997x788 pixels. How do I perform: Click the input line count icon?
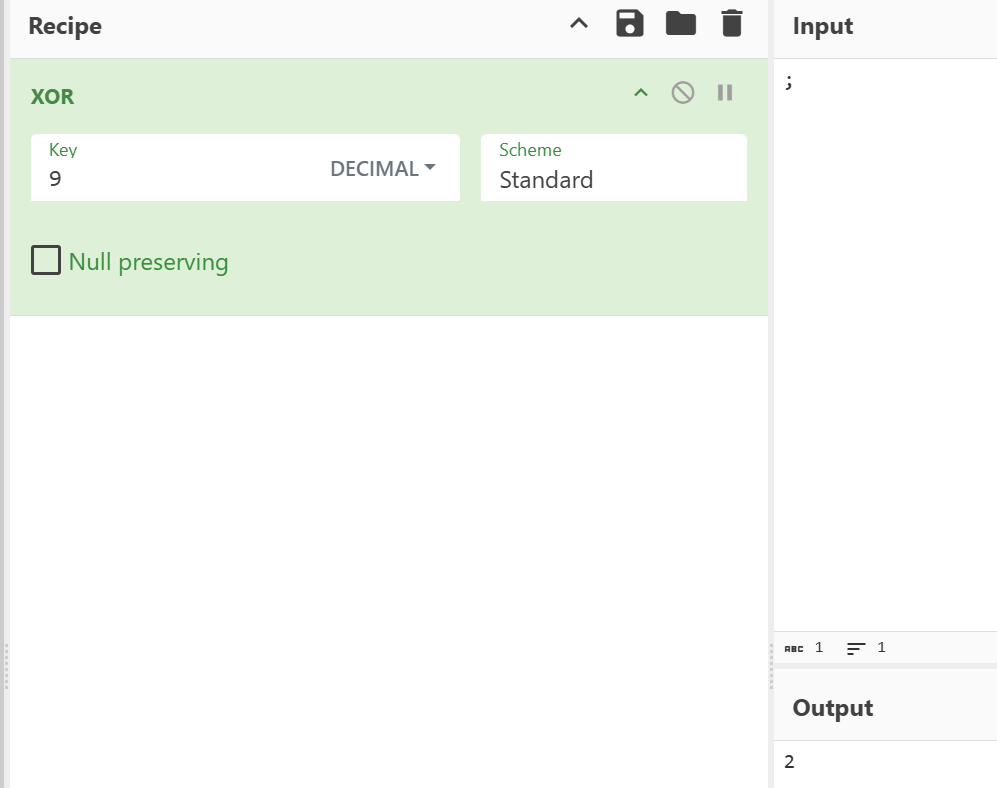pos(856,648)
